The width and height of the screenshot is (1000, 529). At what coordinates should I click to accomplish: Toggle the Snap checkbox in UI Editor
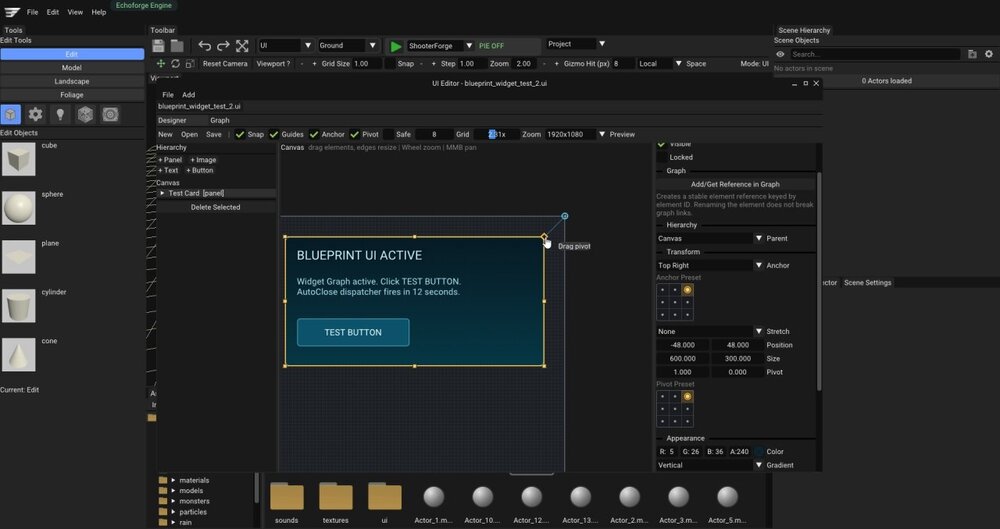tap(240, 135)
